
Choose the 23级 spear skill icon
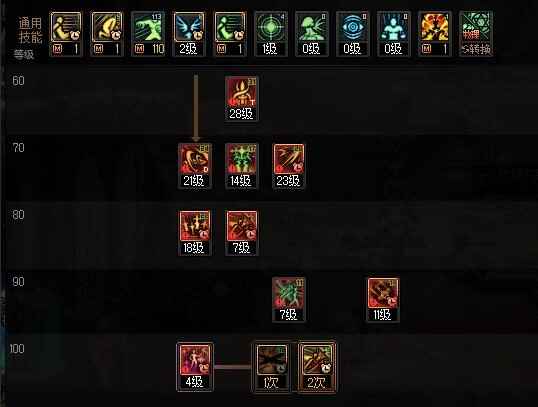point(289,166)
